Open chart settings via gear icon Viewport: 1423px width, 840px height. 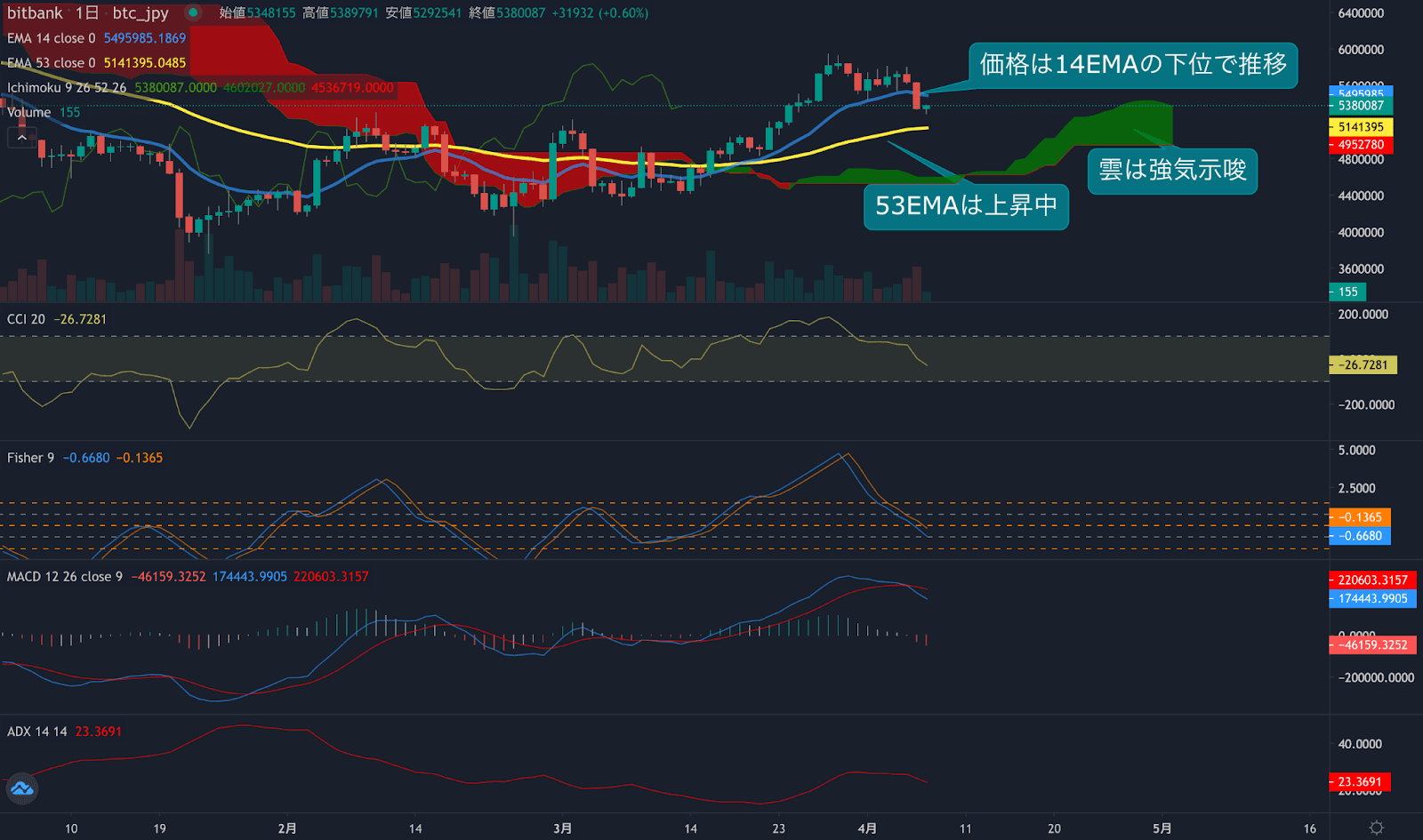[x=1376, y=828]
